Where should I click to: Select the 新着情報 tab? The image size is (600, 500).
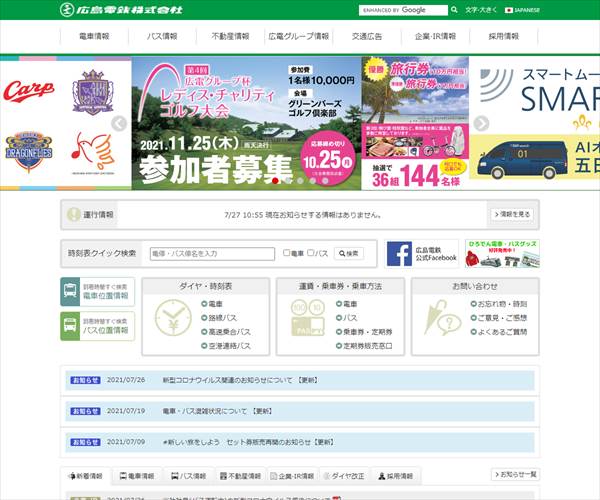point(86,476)
